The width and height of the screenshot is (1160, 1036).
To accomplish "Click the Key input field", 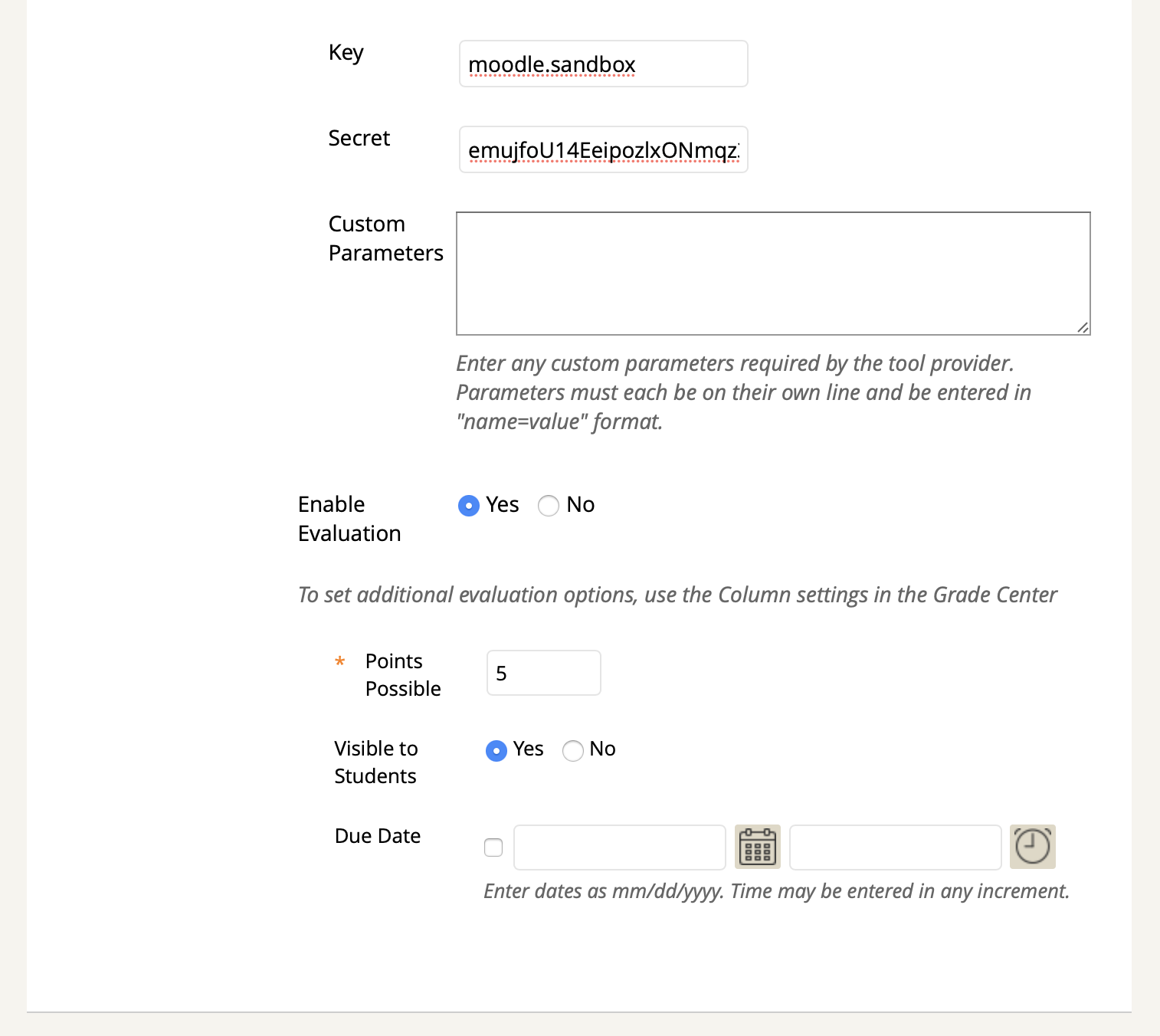I will coord(604,64).
